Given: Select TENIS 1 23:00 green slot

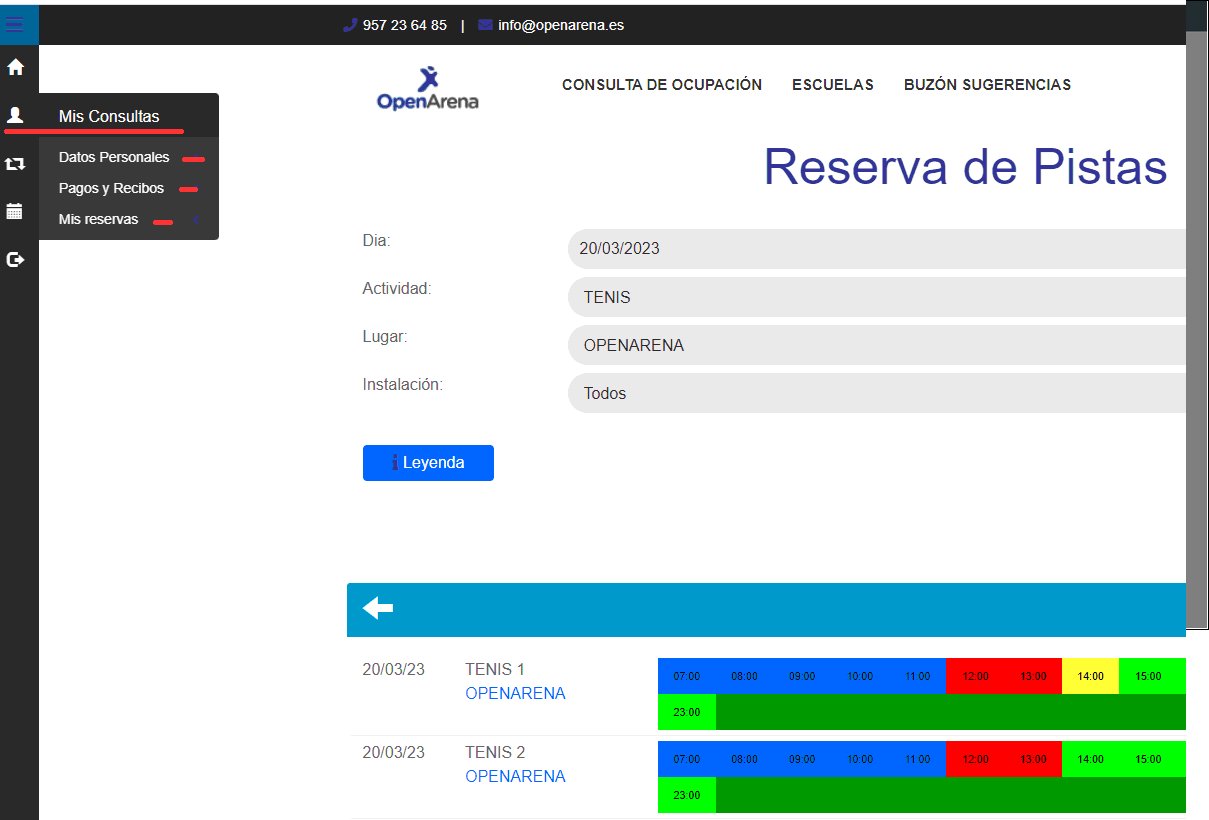Looking at the screenshot, I should click(x=687, y=712).
